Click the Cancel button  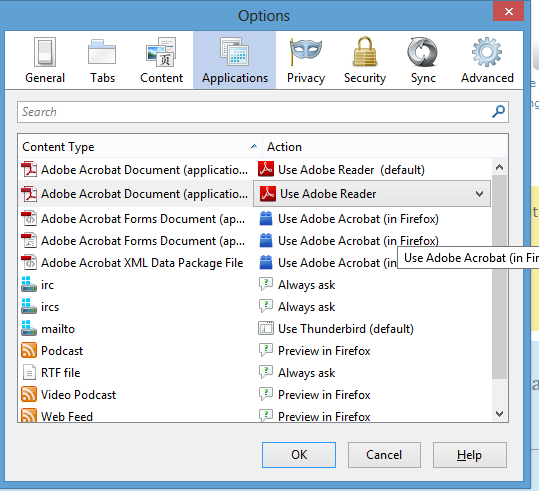[x=384, y=455]
